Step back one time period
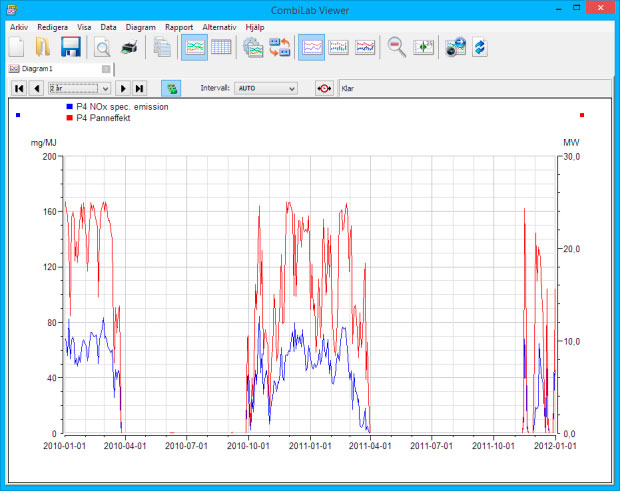This screenshot has width=620, height=491. (x=37, y=88)
